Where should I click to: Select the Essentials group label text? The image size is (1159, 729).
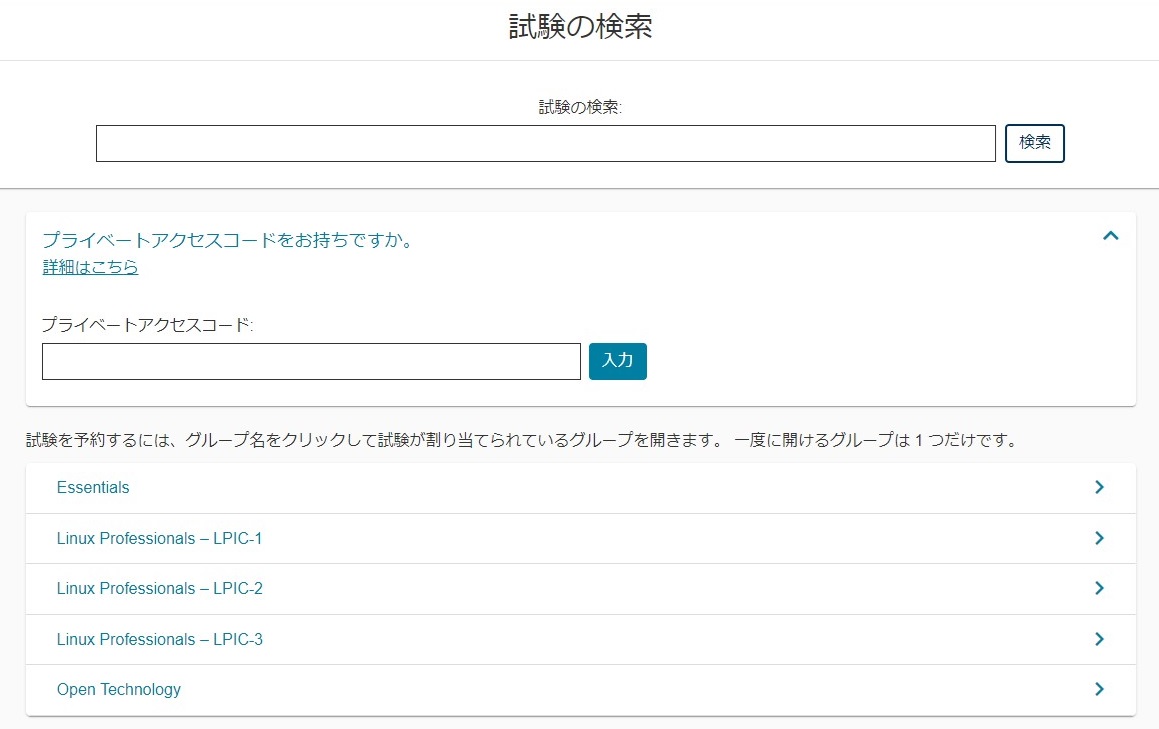[x=93, y=487]
